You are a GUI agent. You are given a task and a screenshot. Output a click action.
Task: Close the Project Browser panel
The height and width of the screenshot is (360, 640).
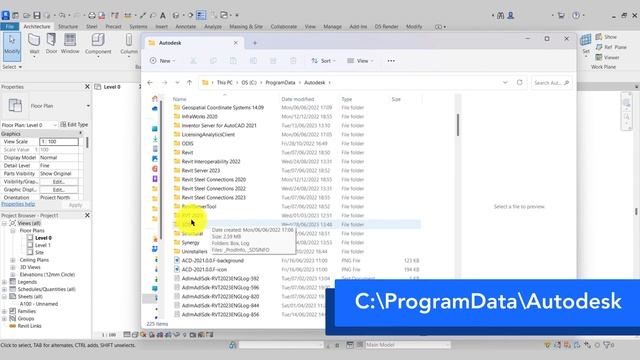[87, 215]
